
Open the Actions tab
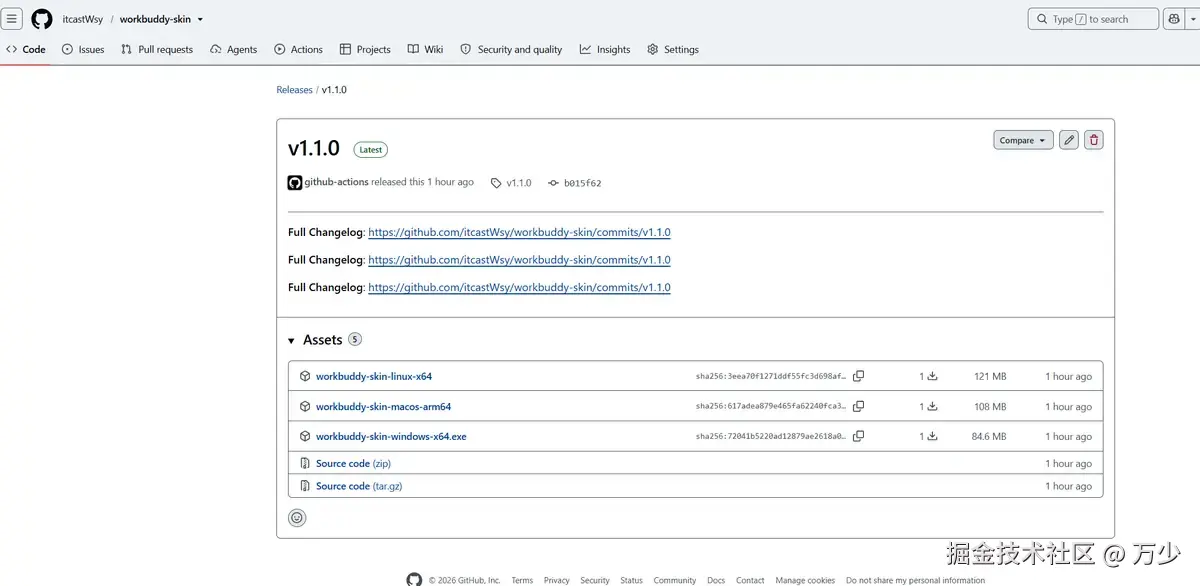point(298,49)
